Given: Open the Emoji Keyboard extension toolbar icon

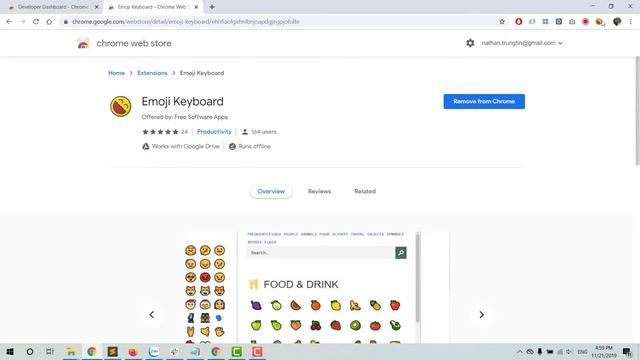Looking at the screenshot, I should [600, 22].
